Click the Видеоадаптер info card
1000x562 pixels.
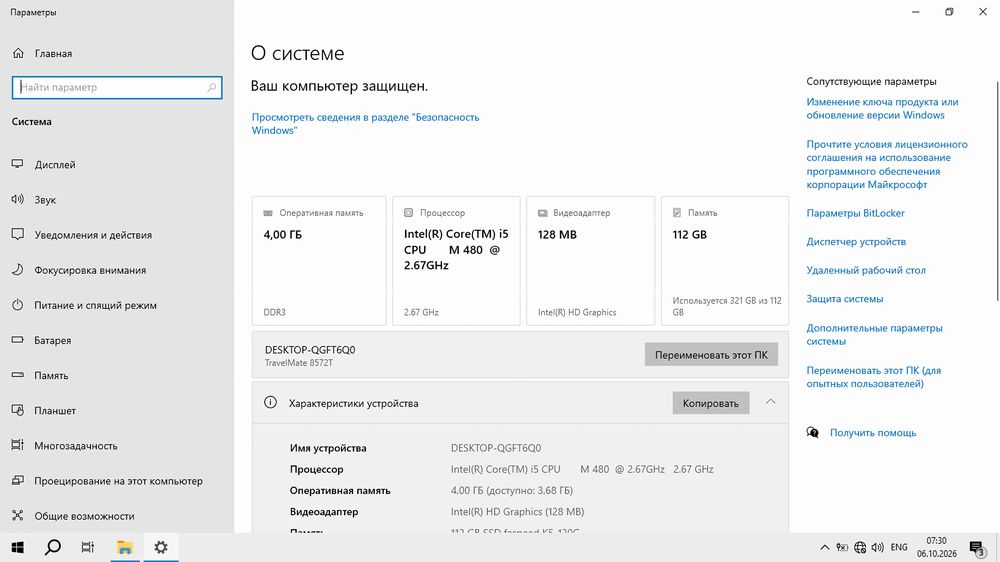point(591,261)
